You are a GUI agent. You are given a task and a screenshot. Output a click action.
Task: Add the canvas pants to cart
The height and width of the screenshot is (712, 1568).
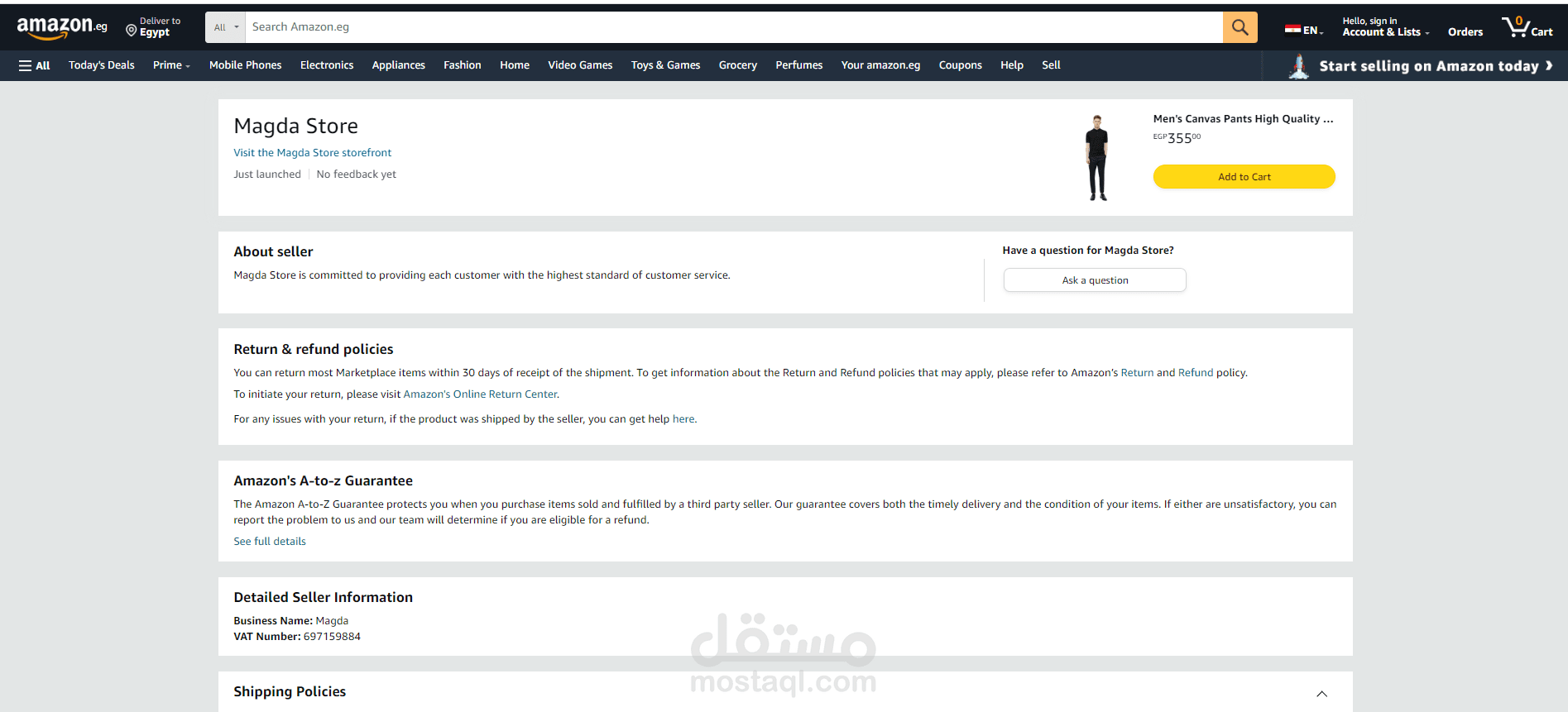point(1244,176)
